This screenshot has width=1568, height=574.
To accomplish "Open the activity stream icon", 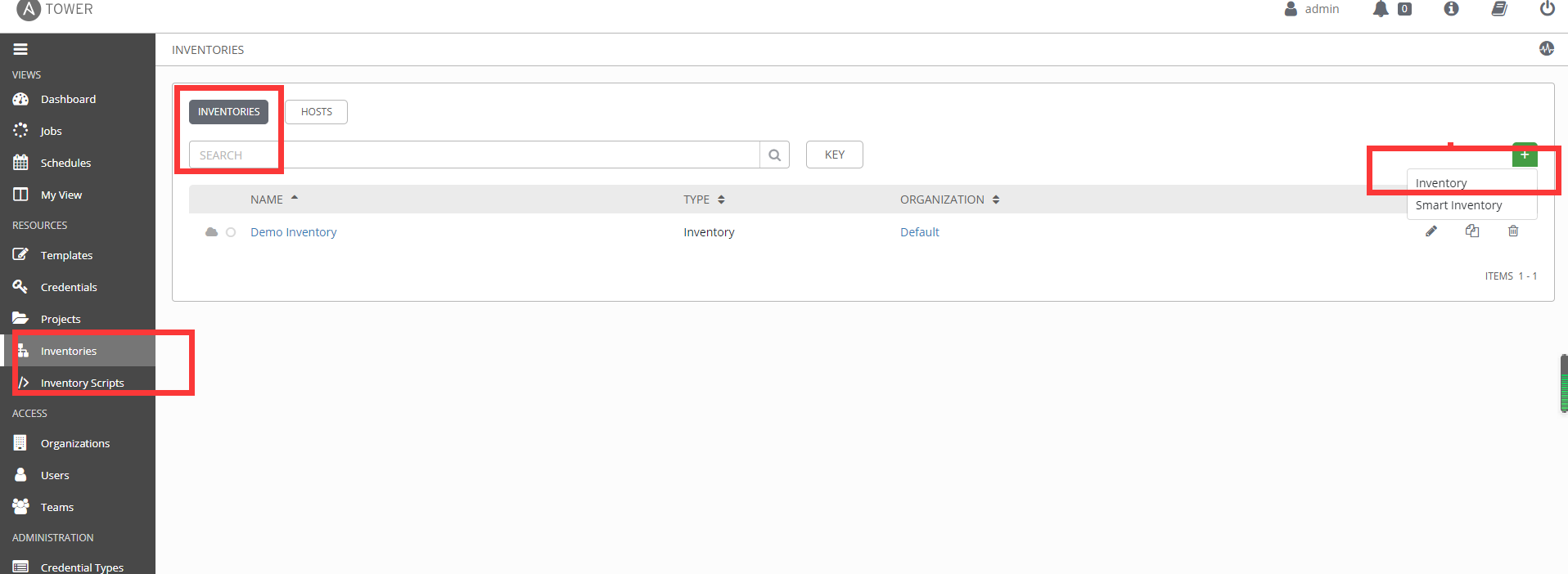I will point(1546,48).
